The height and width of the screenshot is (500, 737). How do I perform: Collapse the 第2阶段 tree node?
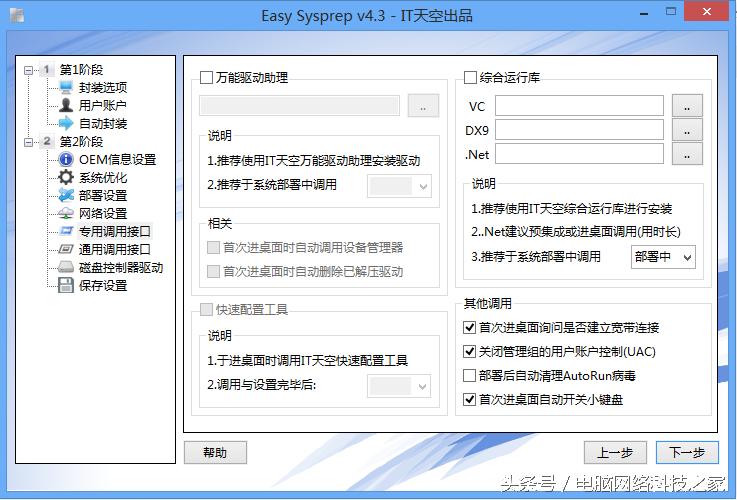pos(29,141)
